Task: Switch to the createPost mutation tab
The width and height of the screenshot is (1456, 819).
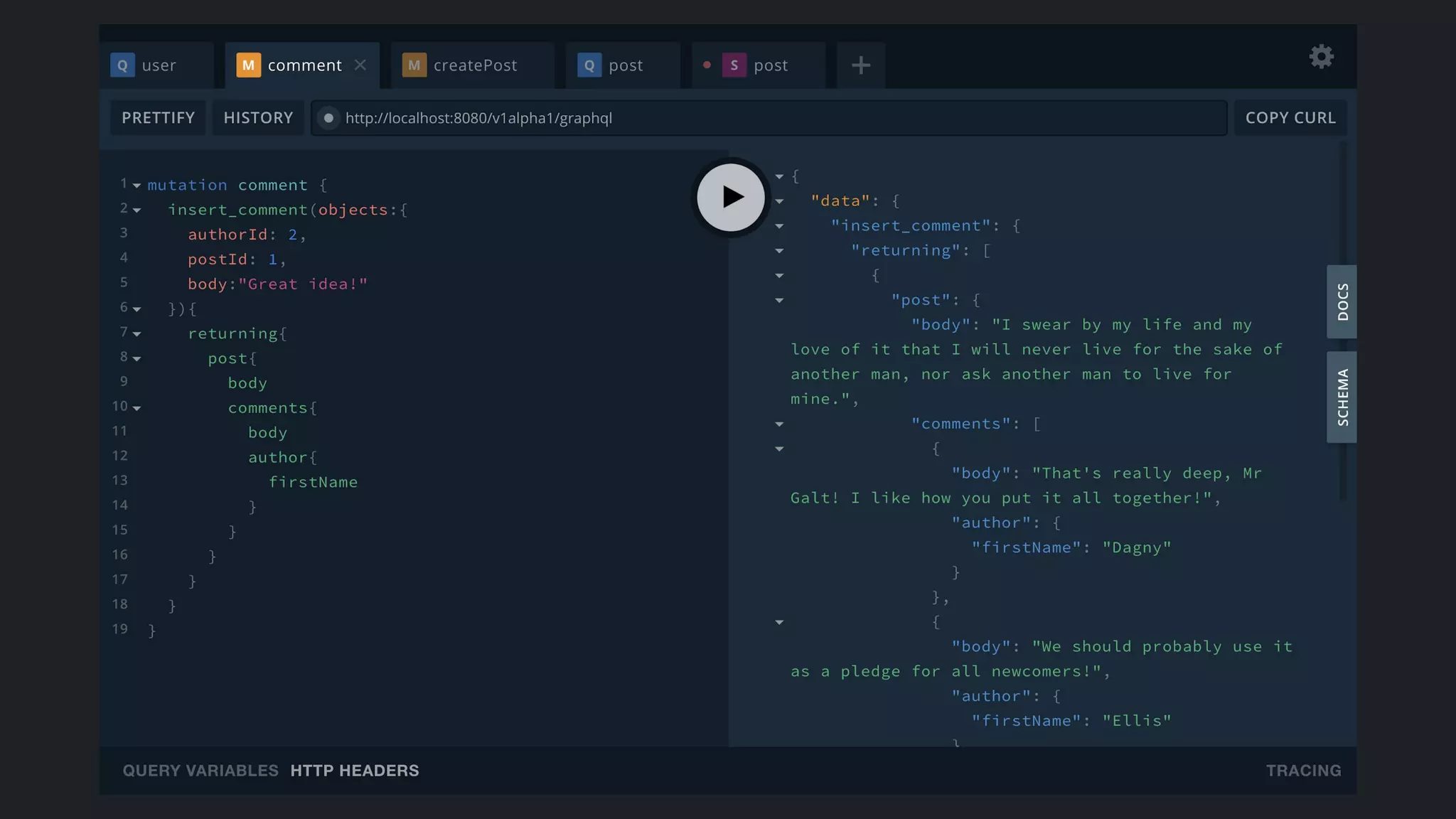Action: coord(475,65)
